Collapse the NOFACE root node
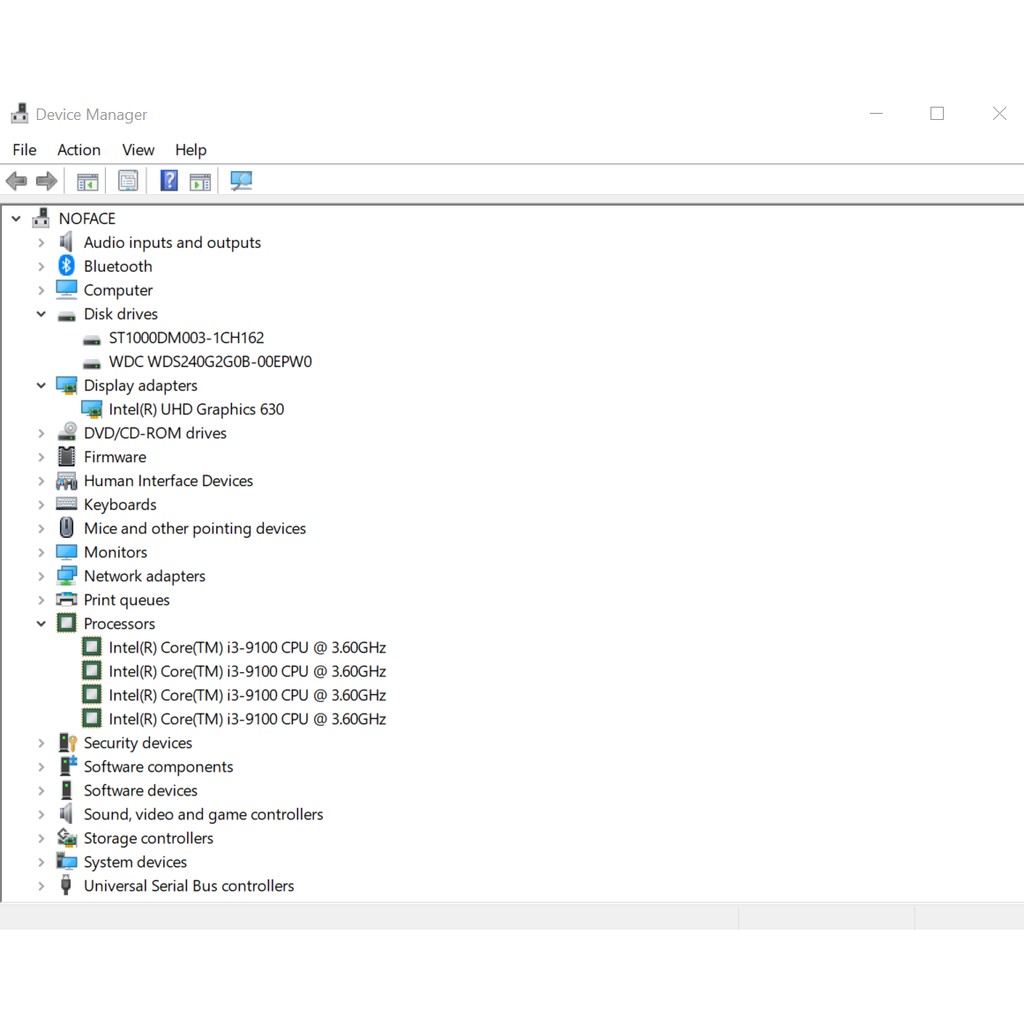Image resolution: width=1024 pixels, height=1024 pixels. tap(16, 219)
